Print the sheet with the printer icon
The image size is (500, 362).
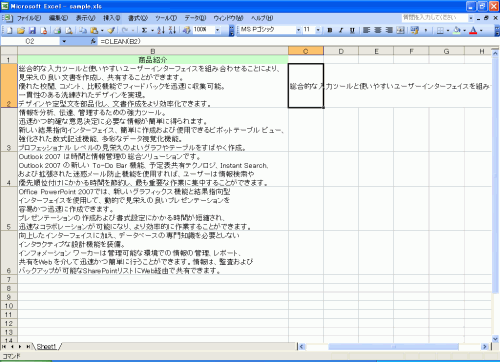57,30
